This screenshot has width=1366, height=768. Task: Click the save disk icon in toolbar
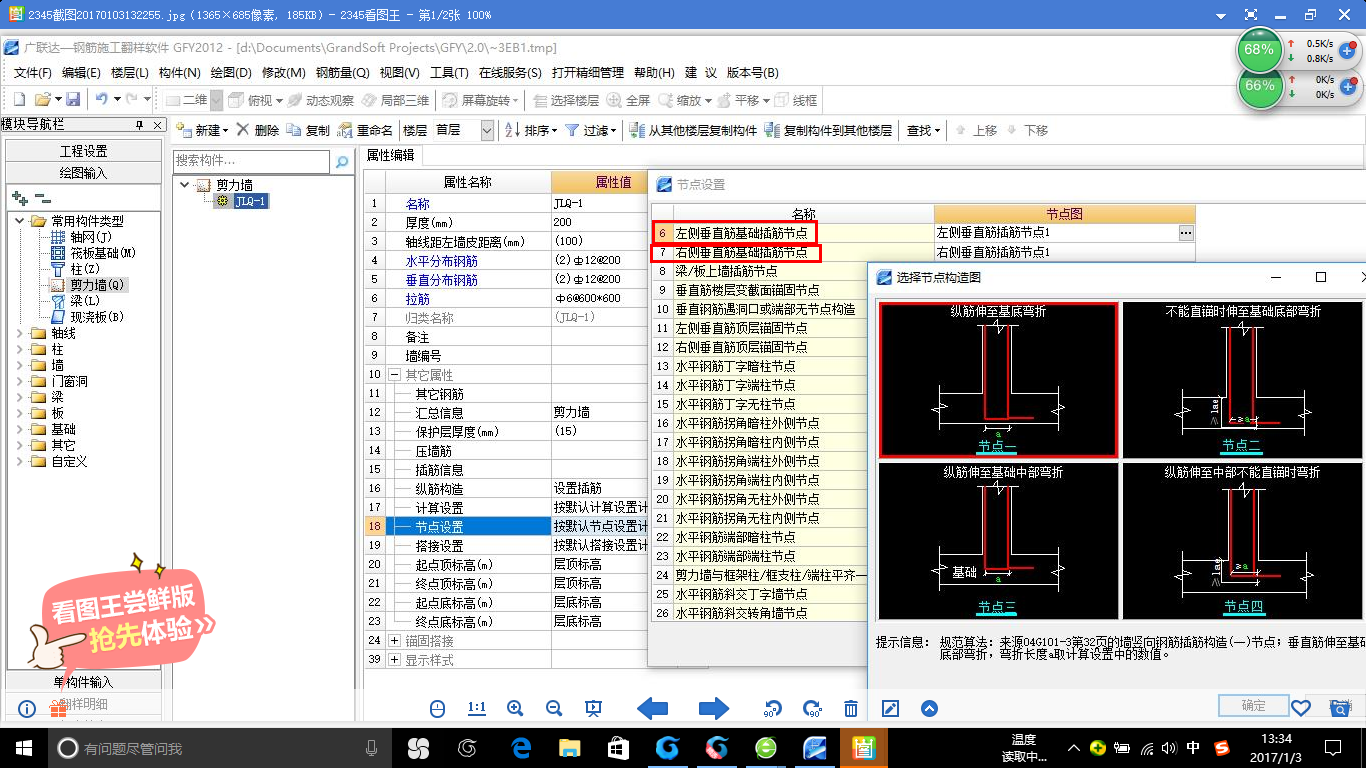73,100
